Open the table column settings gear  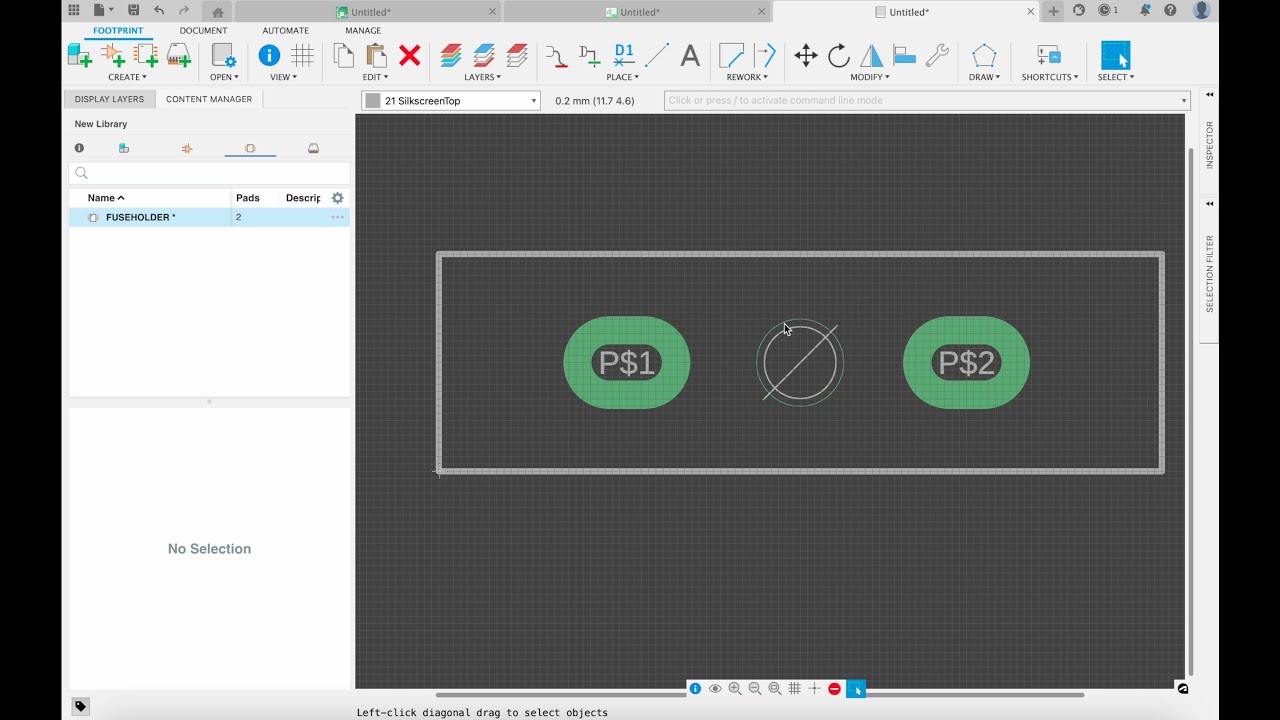click(338, 198)
